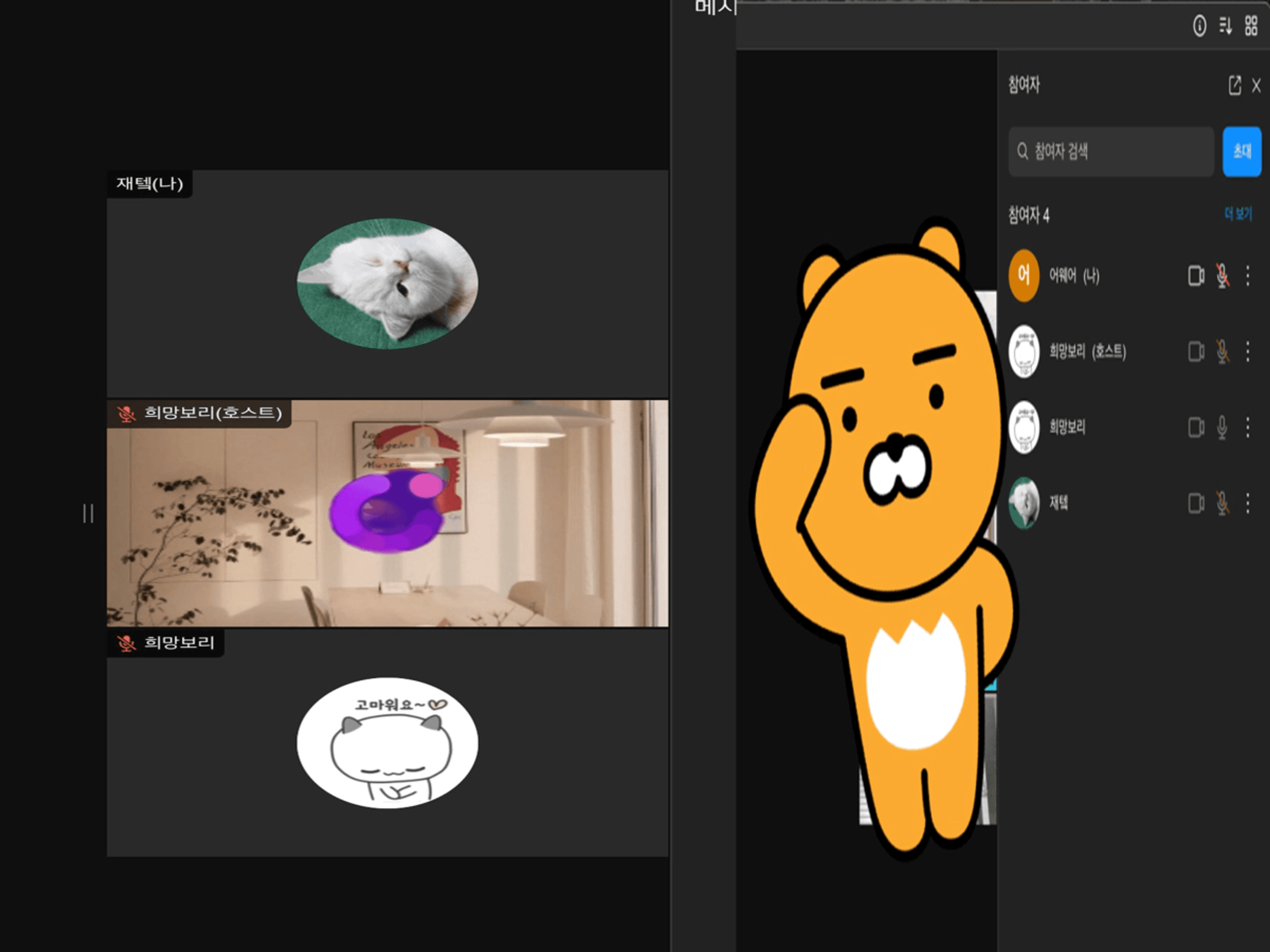Click the bottom 희망보리 tile name label
This screenshot has height=952, width=1270.
coord(179,643)
